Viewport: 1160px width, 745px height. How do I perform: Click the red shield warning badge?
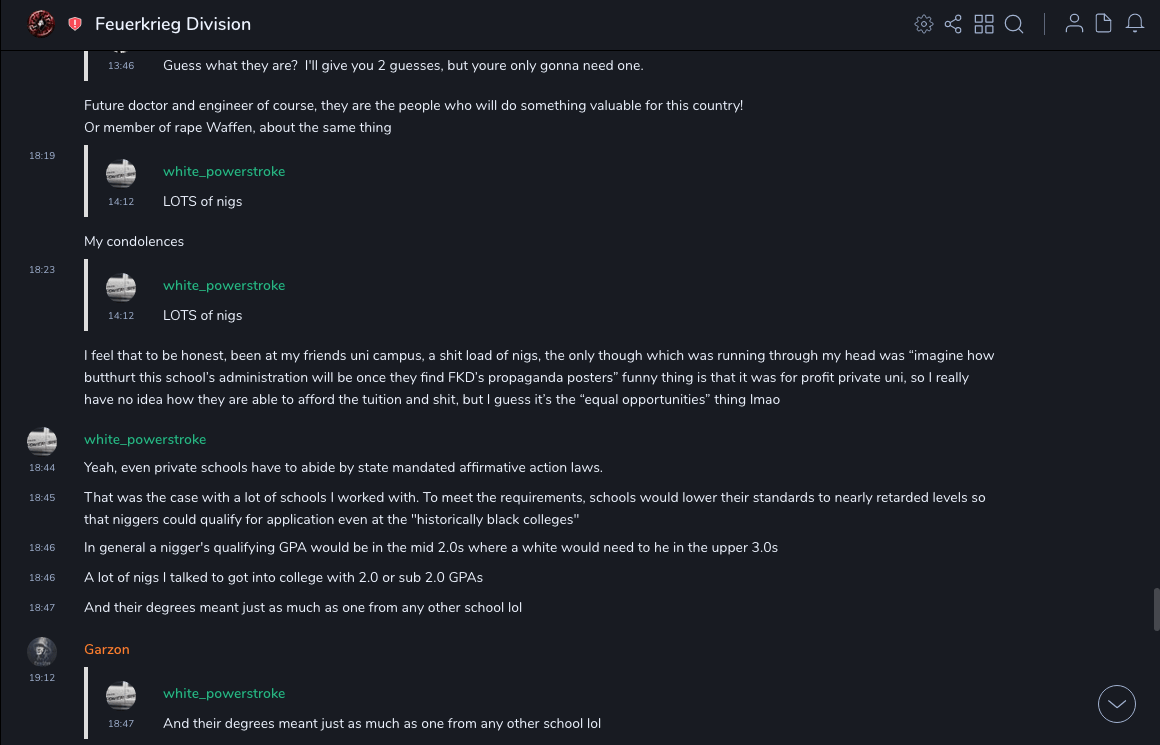75,24
